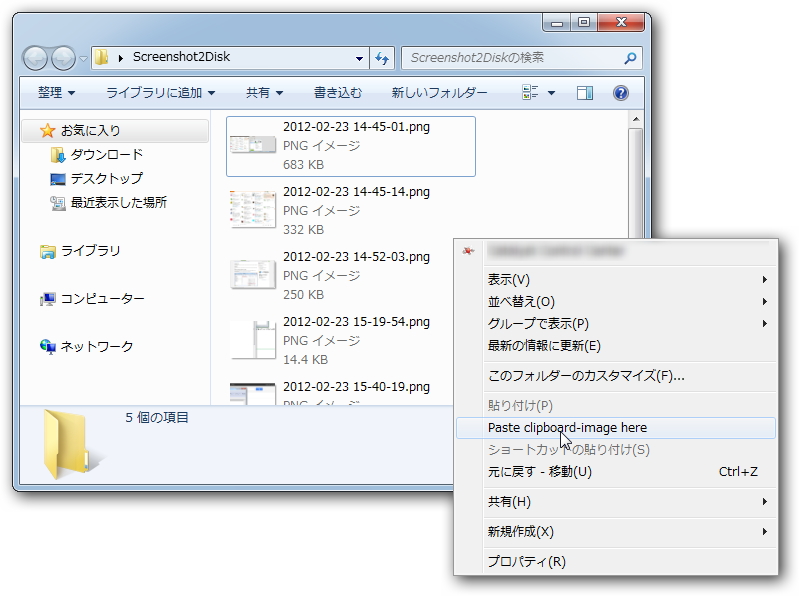Open 並べ替え(O) submenu
799x596 pixels.
click(616, 302)
